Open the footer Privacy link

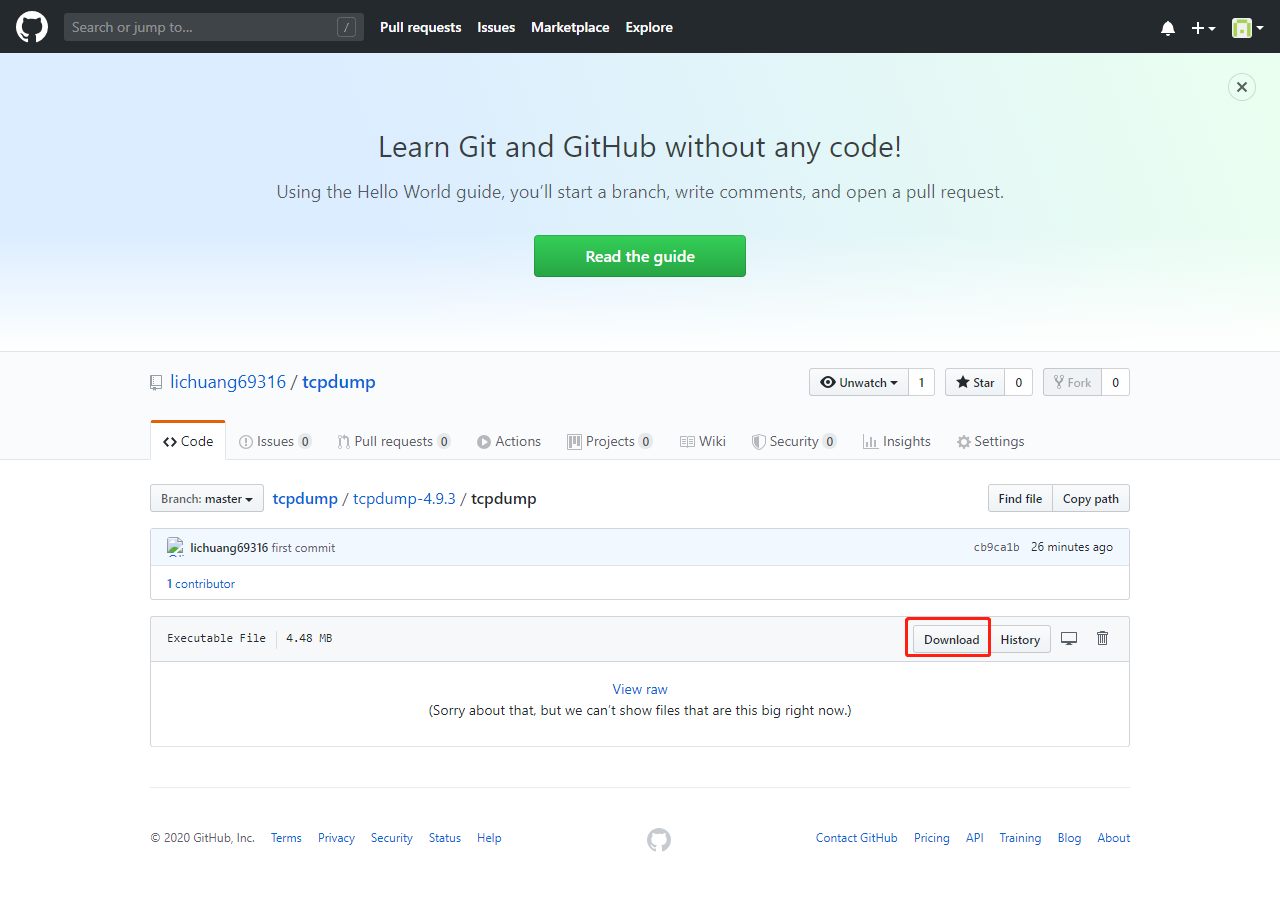336,838
